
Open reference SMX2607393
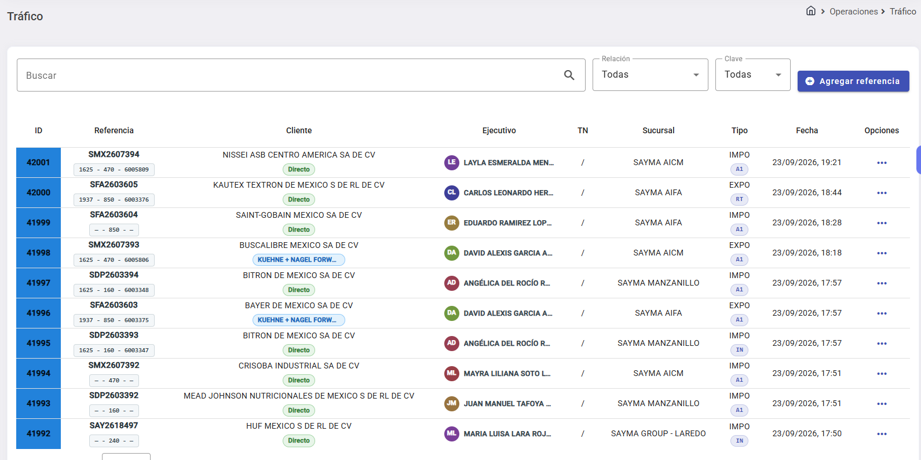pyautogui.click(x=114, y=244)
